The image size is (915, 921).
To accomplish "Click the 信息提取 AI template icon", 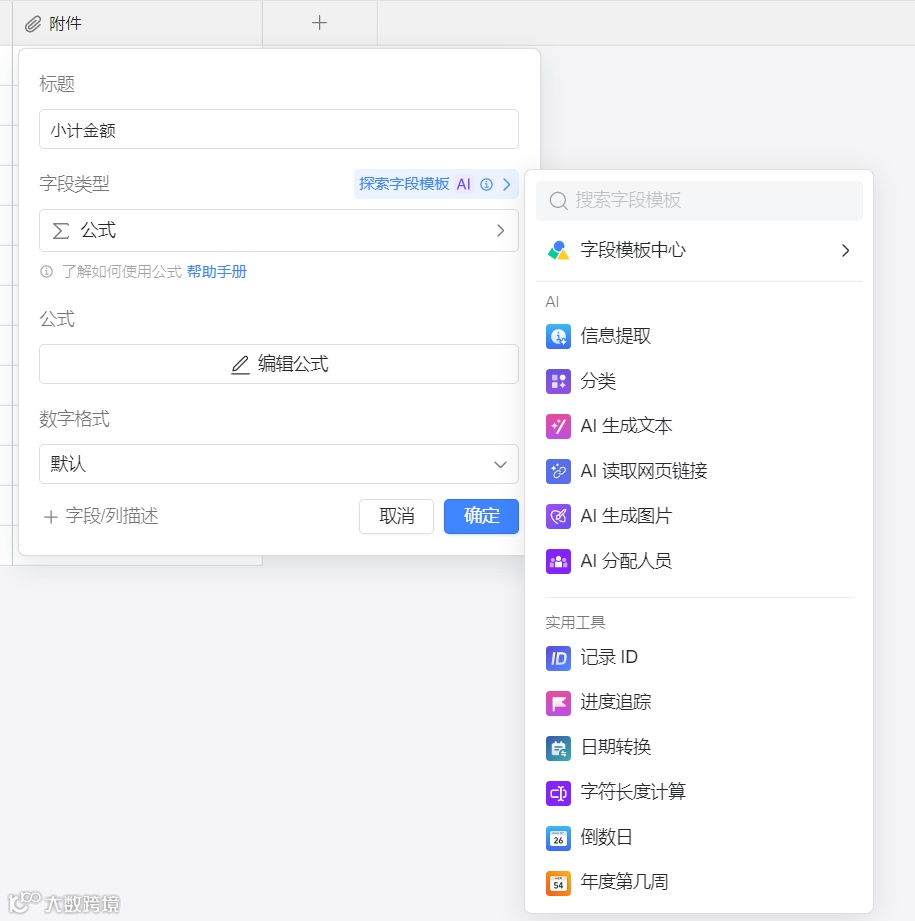I will pyautogui.click(x=558, y=337).
